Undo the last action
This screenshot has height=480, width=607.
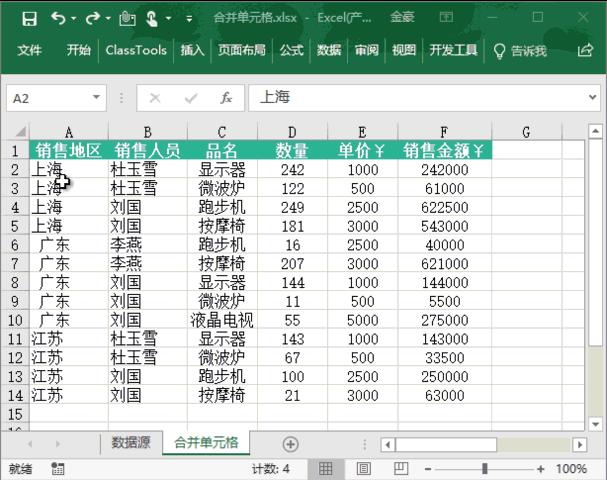(x=58, y=18)
